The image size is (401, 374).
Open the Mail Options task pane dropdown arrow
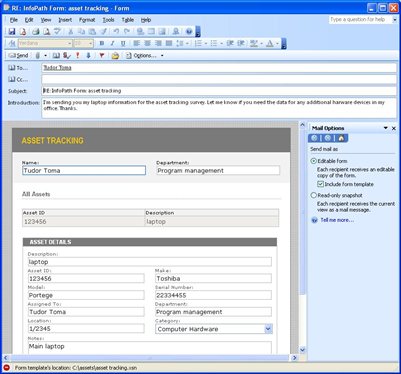click(386, 128)
